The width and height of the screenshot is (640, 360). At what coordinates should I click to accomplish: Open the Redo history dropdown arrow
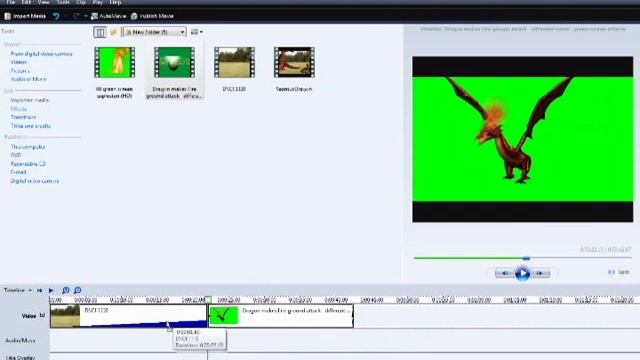86,16
